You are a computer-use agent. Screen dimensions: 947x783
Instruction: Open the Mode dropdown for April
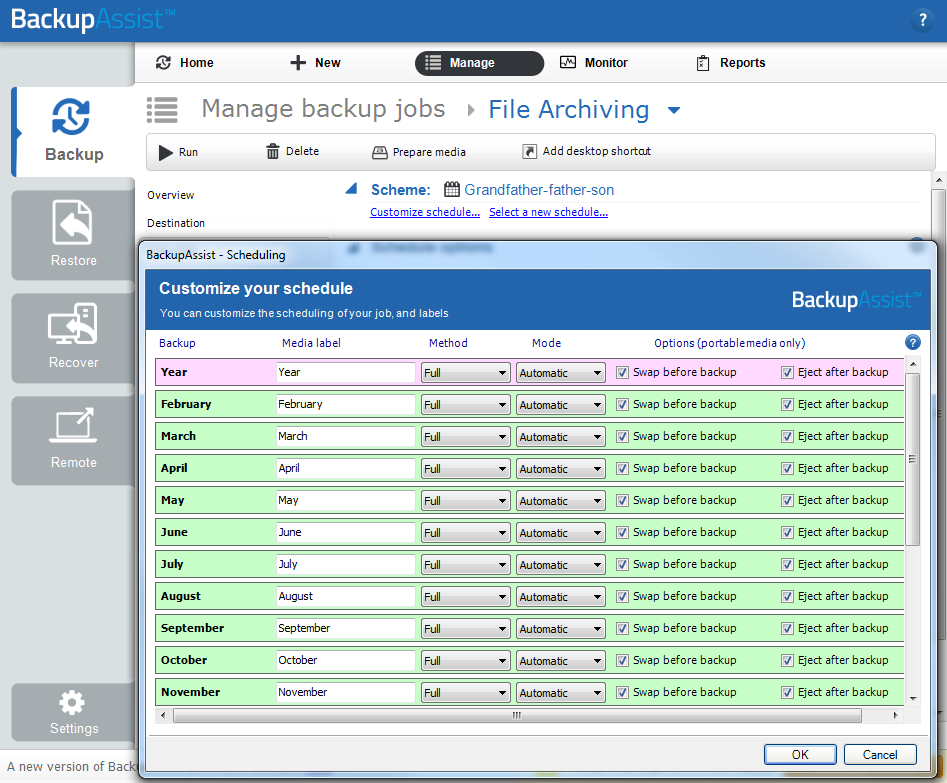tap(560, 469)
